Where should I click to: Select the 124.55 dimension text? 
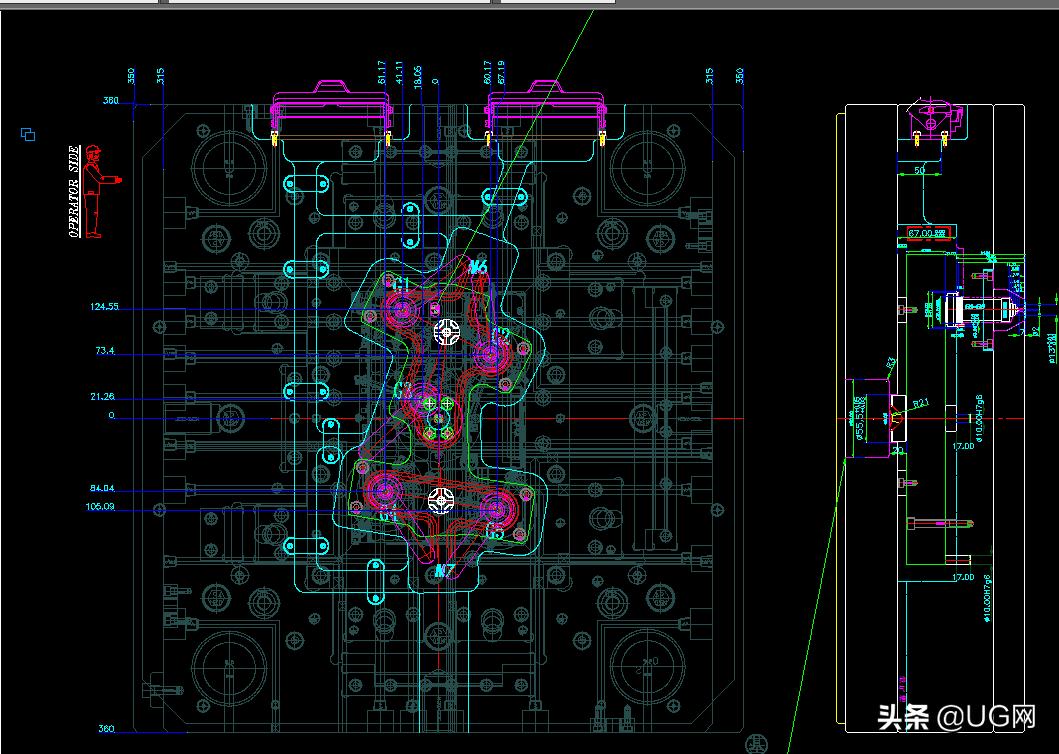pos(104,307)
